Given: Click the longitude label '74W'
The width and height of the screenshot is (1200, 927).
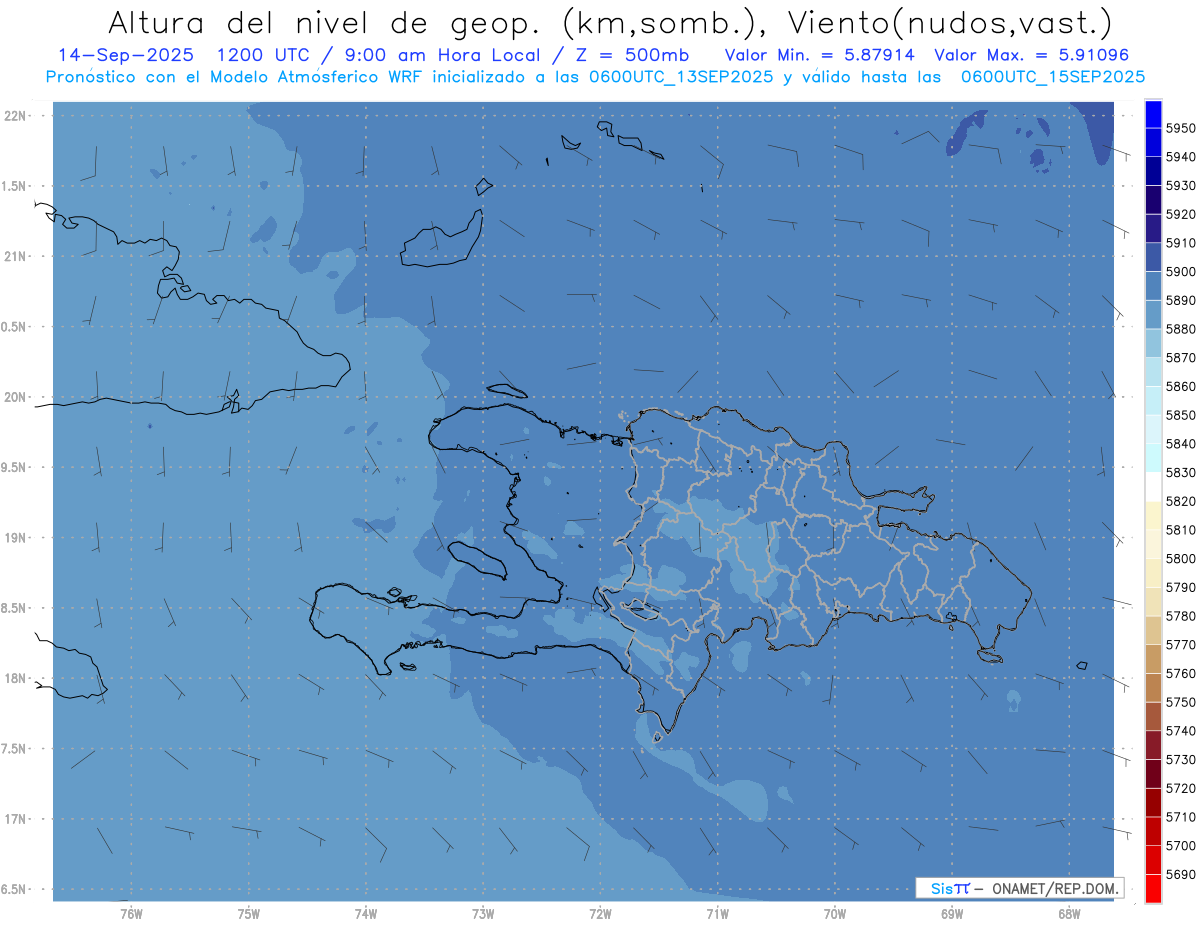Looking at the screenshot, I should click(x=365, y=913).
